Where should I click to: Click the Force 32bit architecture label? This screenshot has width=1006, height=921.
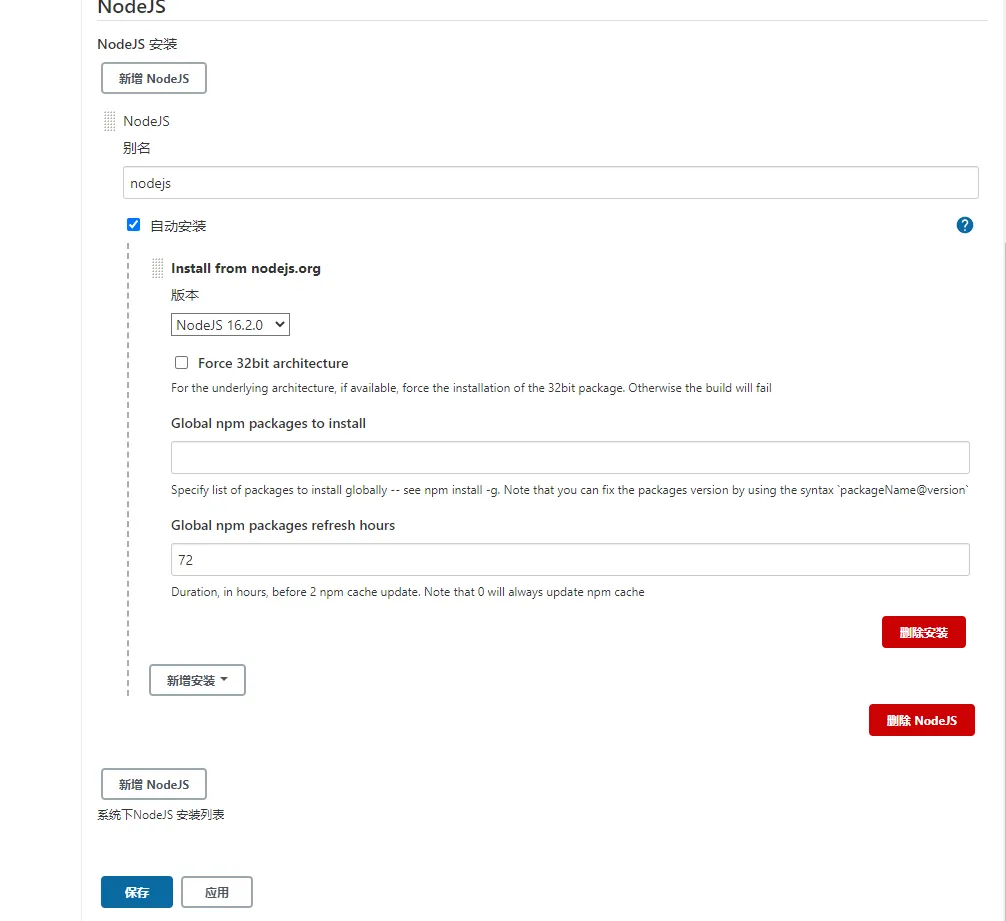coord(273,363)
